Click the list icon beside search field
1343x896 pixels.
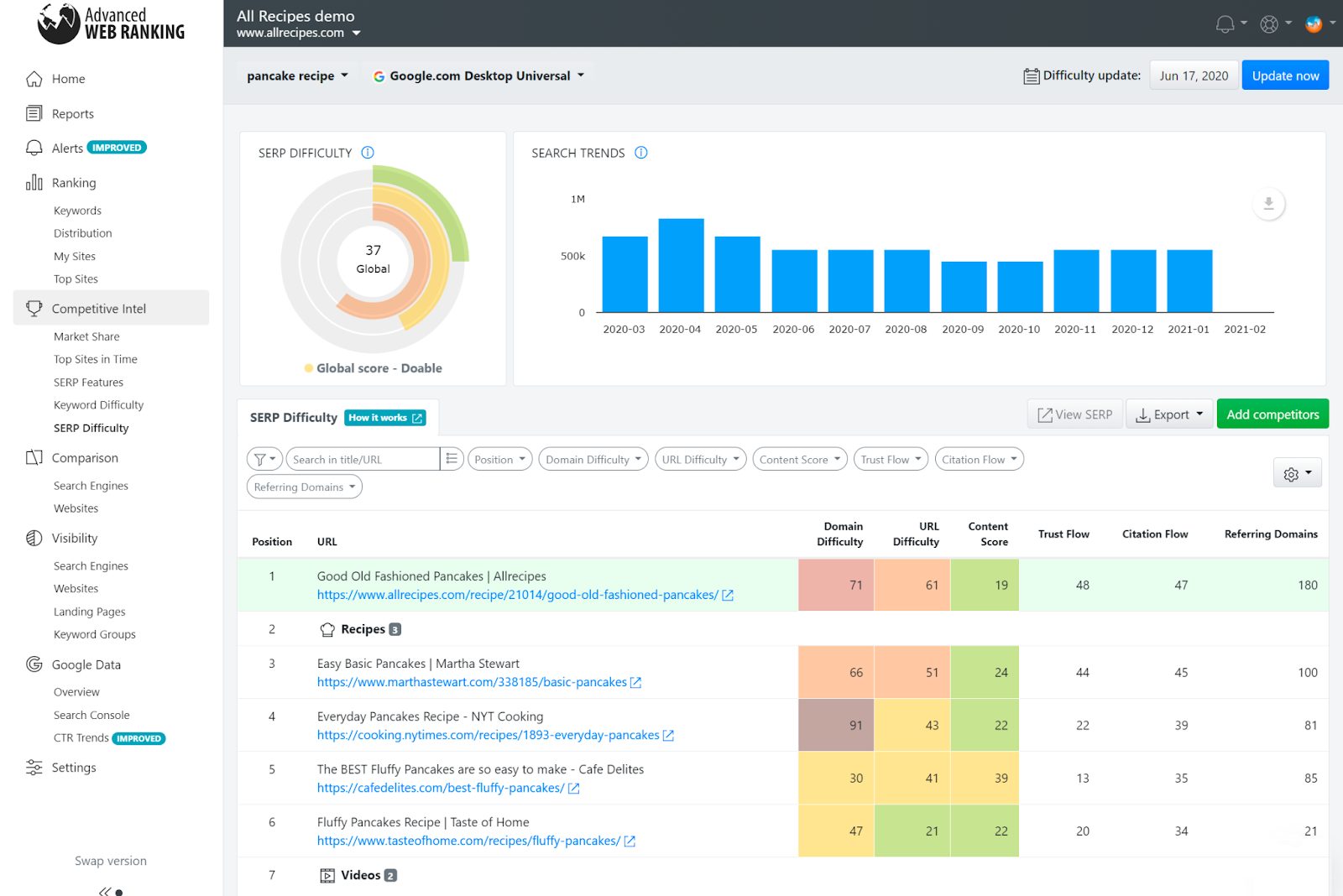pos(452,459)
